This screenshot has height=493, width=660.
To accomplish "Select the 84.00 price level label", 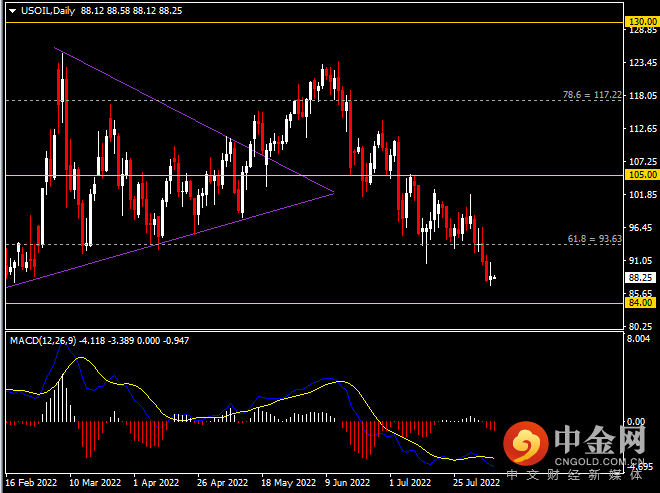I will coord(640,303).
